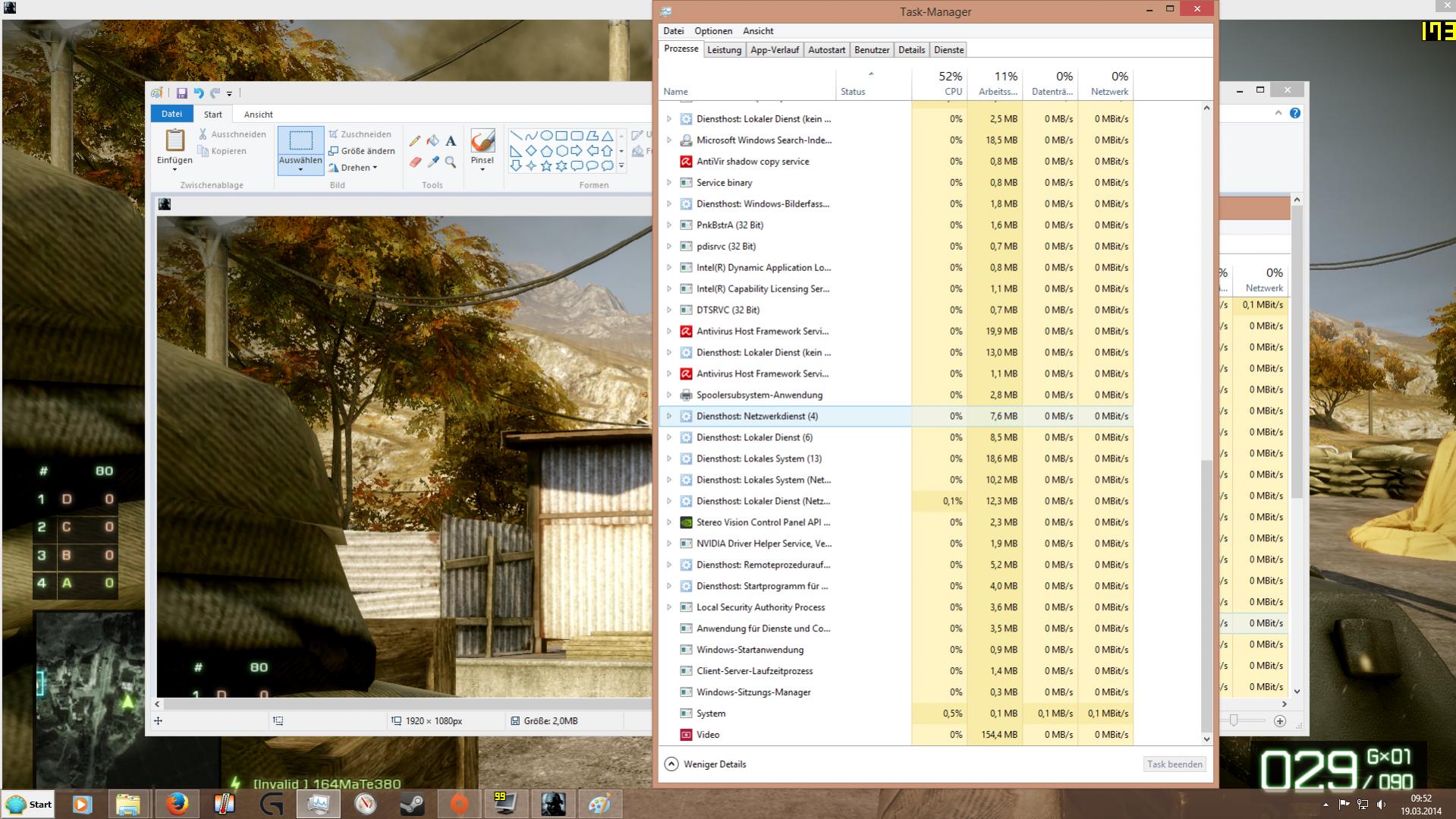The width and height of the screenshot is (1456, 819).
Task: Open the Drehen rotate dropdown
Action: pos(353,168)
